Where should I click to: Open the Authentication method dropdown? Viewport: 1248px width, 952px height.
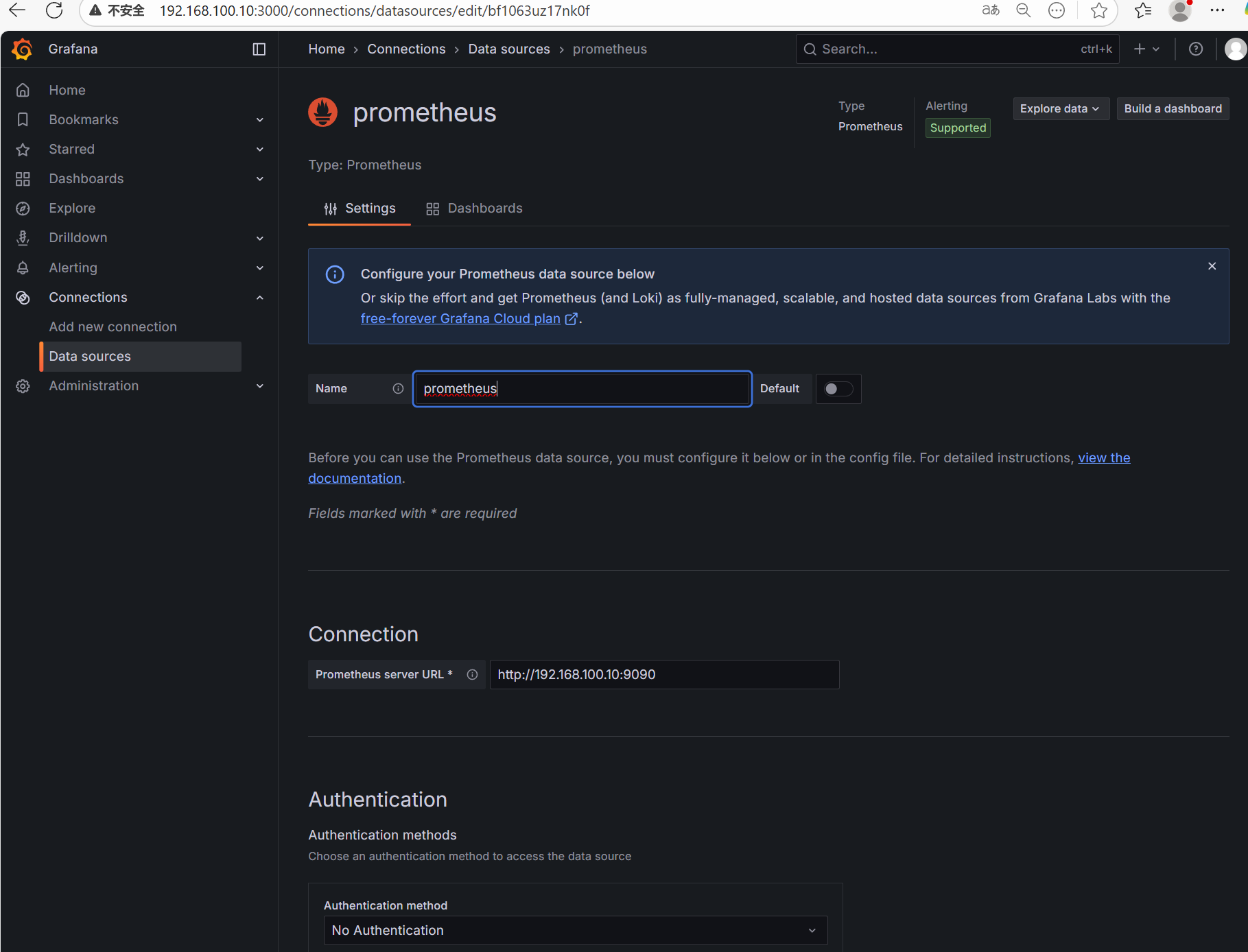pos(576,930)
